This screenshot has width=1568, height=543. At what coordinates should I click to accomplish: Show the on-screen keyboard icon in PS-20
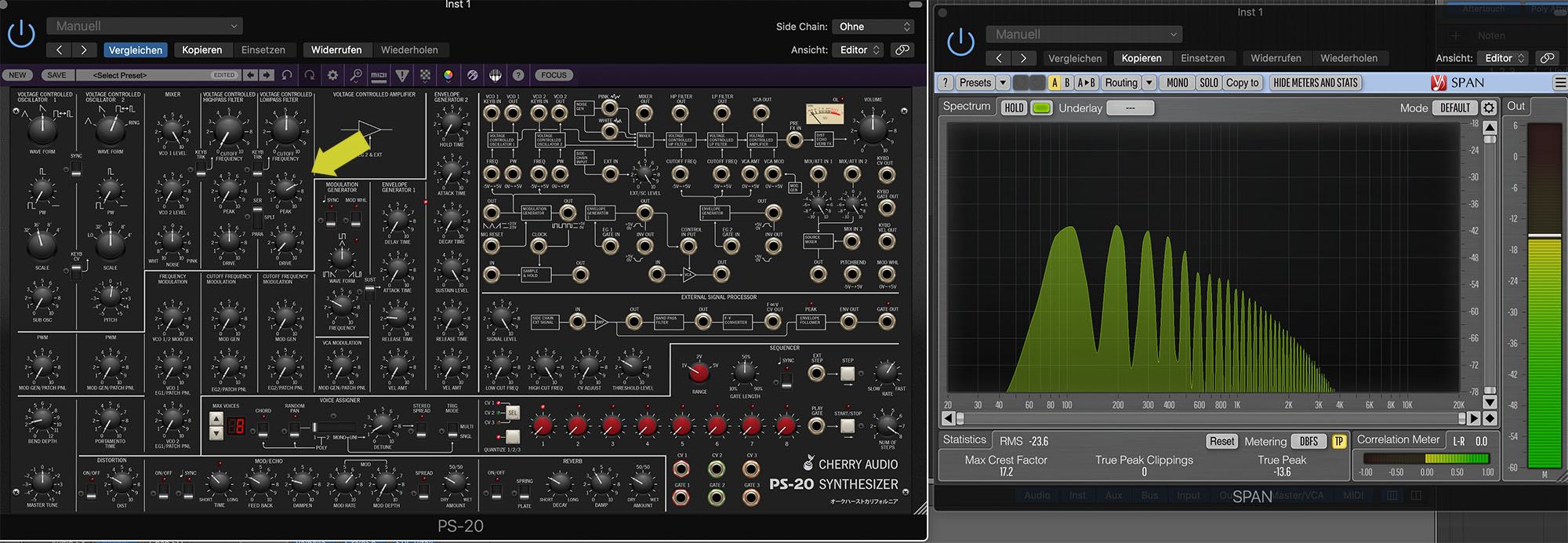click(x=495, y=75)
